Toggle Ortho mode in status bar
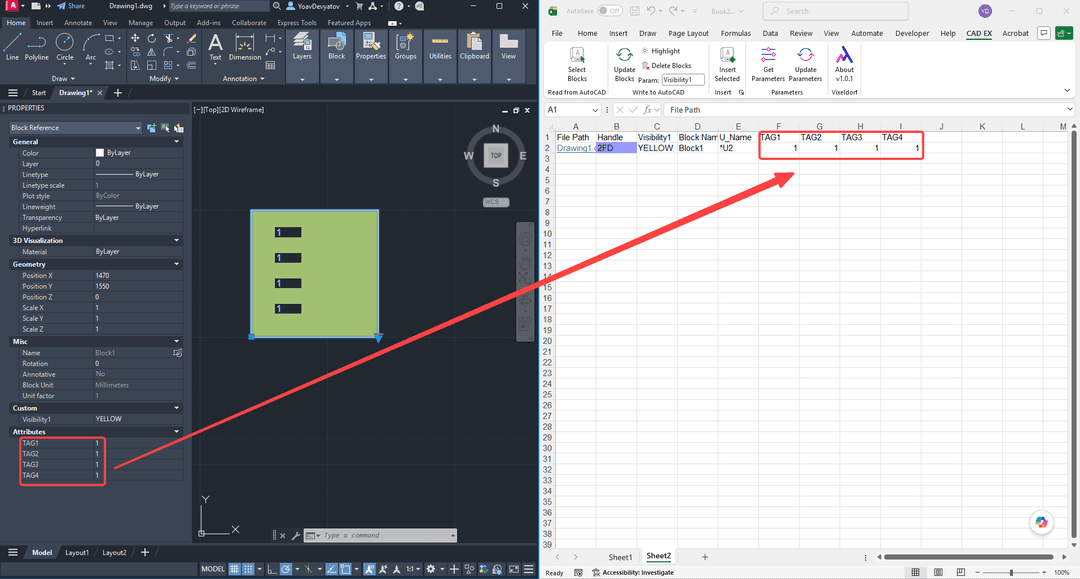This screenshot has width=1080, height=579. [x=271, y=569]
